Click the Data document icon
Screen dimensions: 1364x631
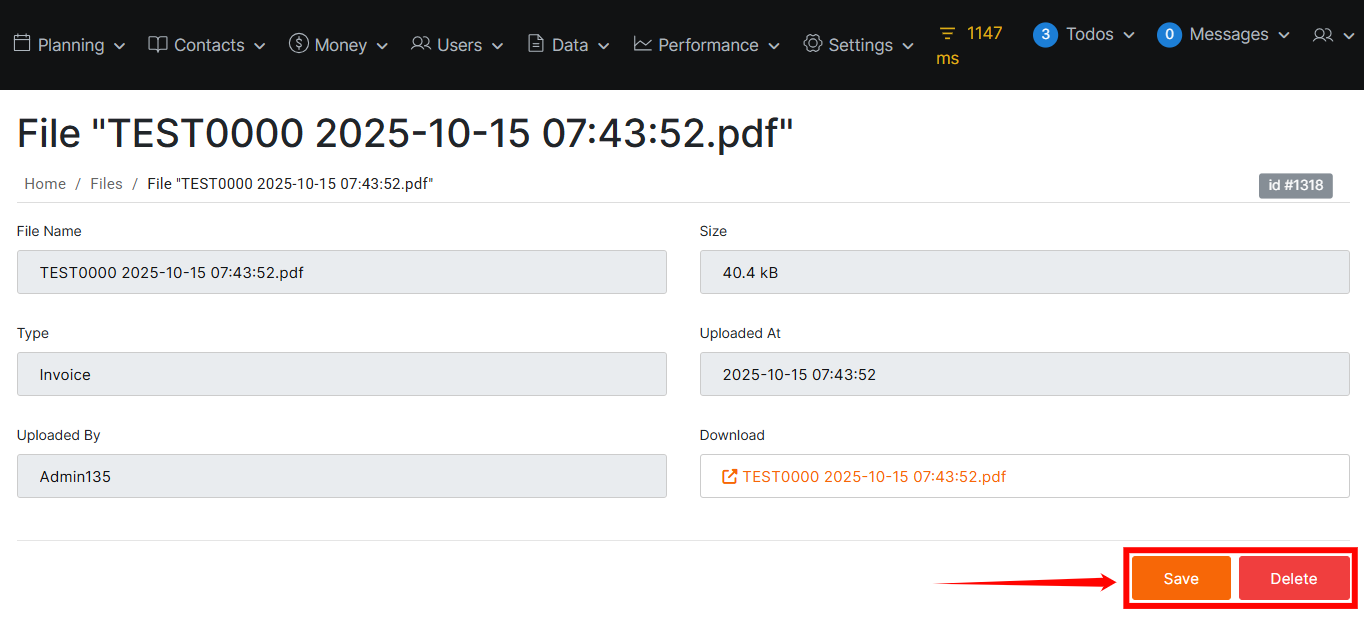click(536, 44)
